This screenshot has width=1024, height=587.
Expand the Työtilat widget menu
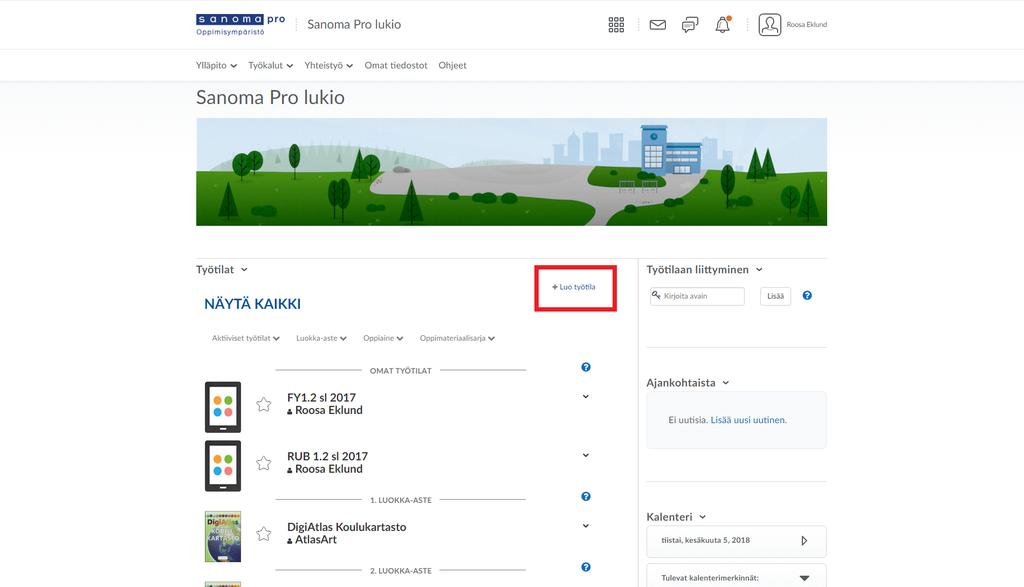coord(244,270)
